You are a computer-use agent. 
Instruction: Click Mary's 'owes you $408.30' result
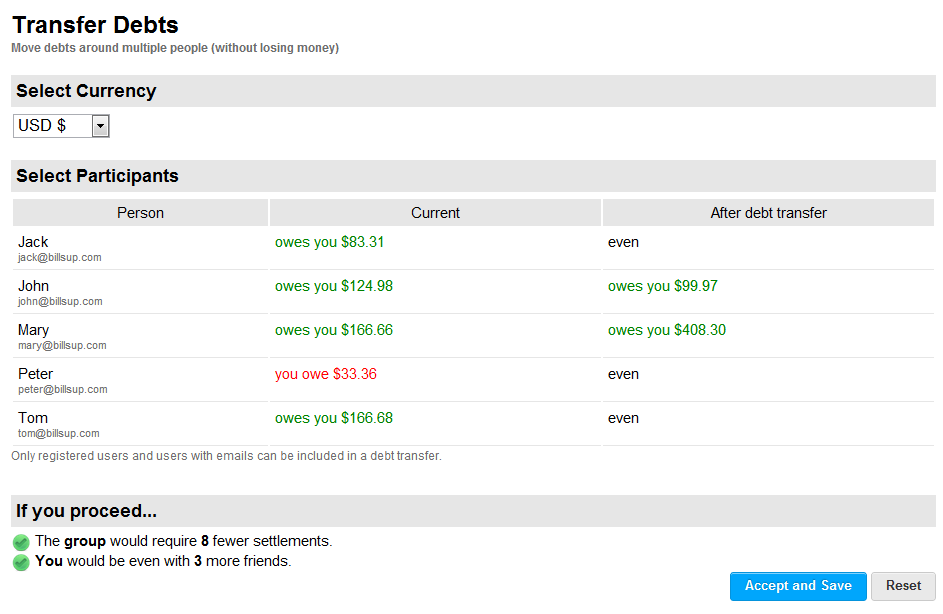pyautogui.click(x=666, y=330)
